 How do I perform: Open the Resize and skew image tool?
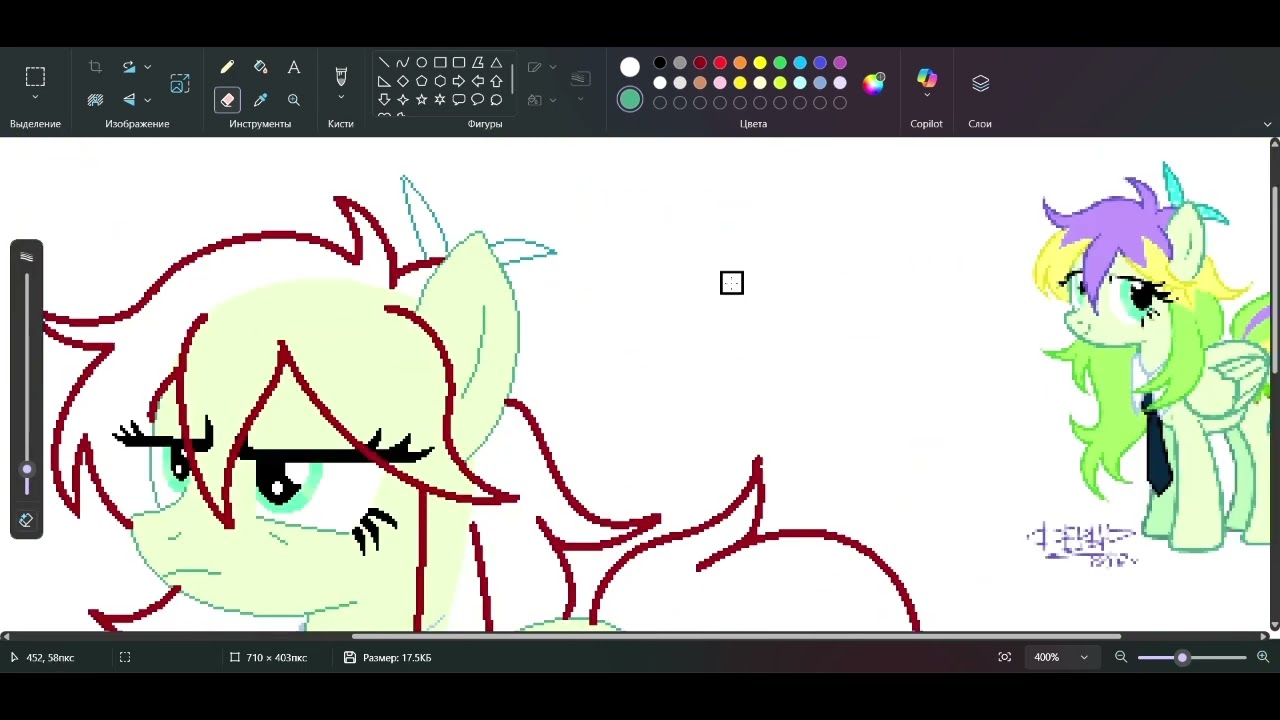[x=180, y=83]
